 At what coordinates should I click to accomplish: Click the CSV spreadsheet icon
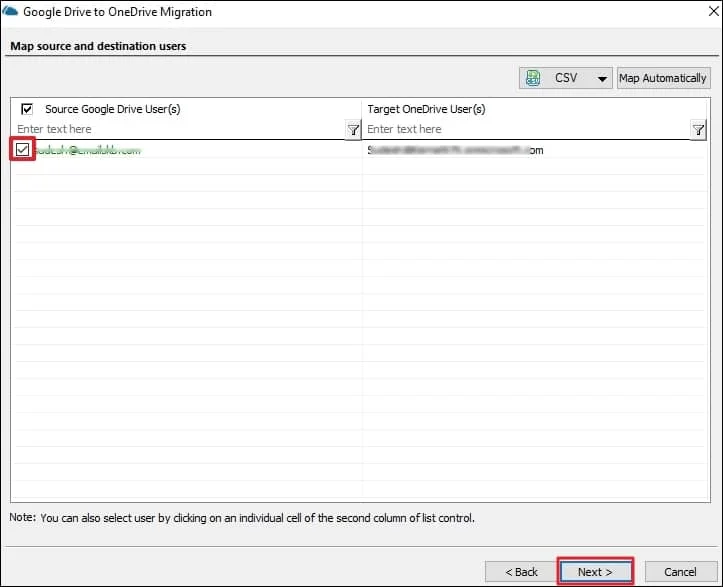pos(533,78)
